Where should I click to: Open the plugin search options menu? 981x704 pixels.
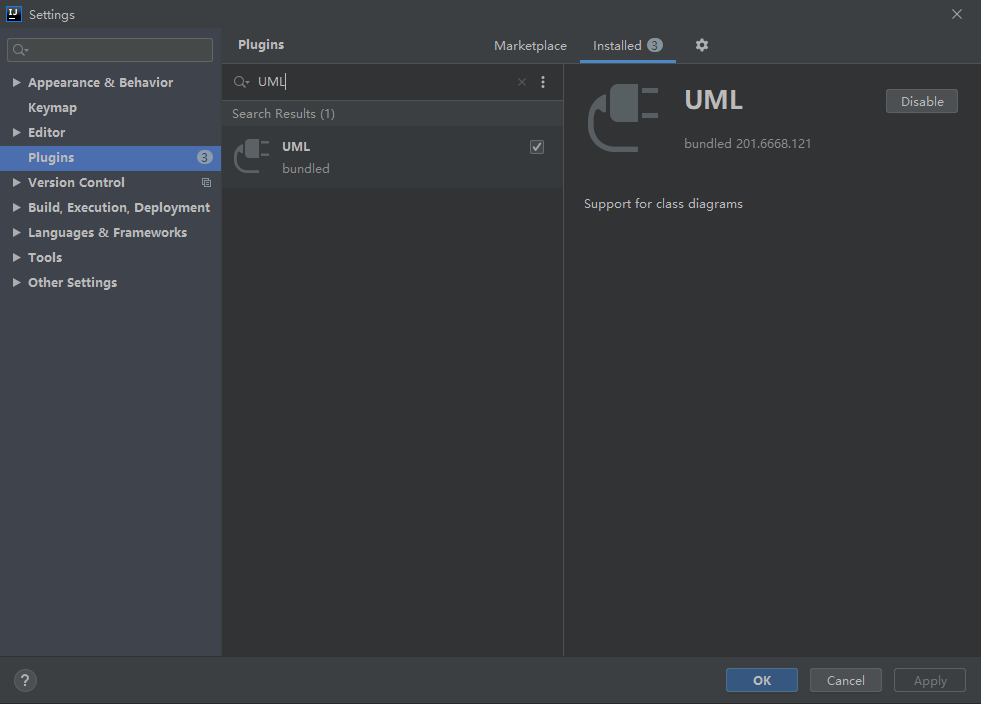pyautogui.click(x=543, y=83)
